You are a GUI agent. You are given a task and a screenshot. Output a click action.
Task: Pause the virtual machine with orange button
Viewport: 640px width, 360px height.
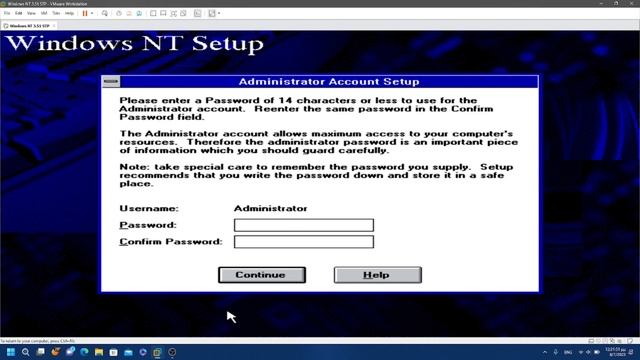click(x=85, y=13)
